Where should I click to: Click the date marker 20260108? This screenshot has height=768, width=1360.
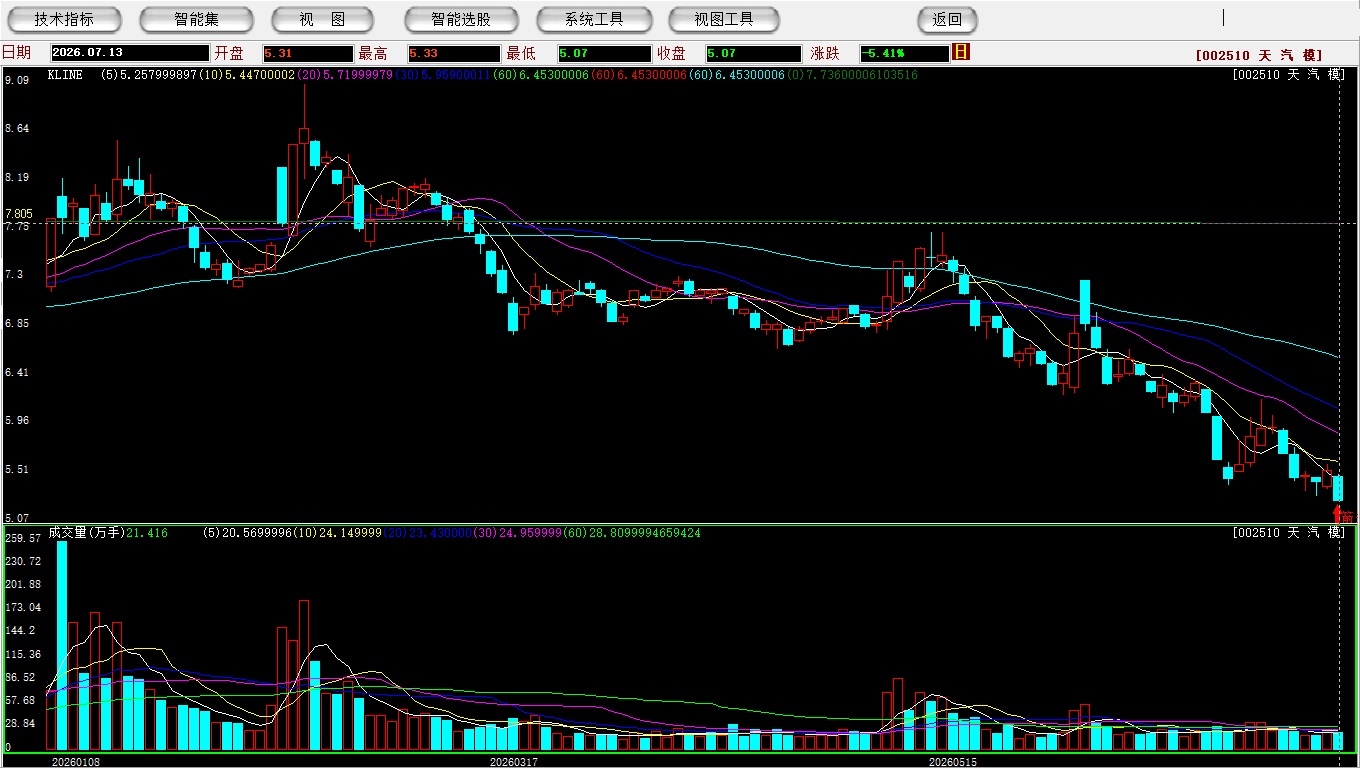(76, 762)
